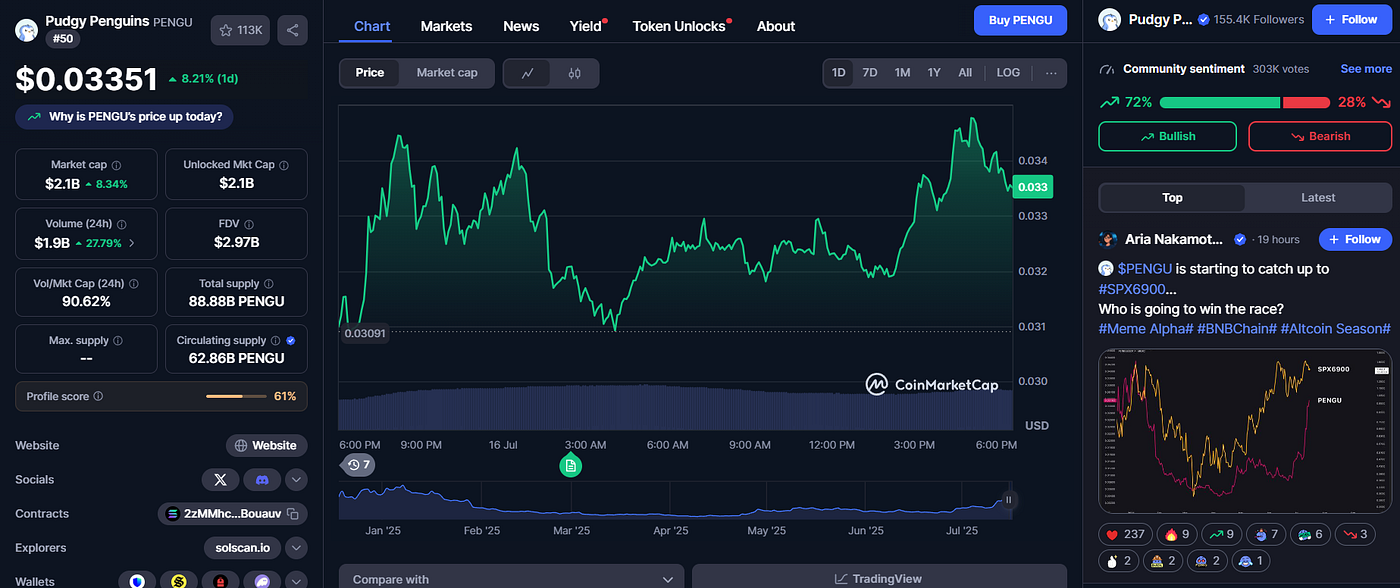The image size is (1400, 588).
Task: Vote Bearish on community sentiment
Action: click(1320, 136)
